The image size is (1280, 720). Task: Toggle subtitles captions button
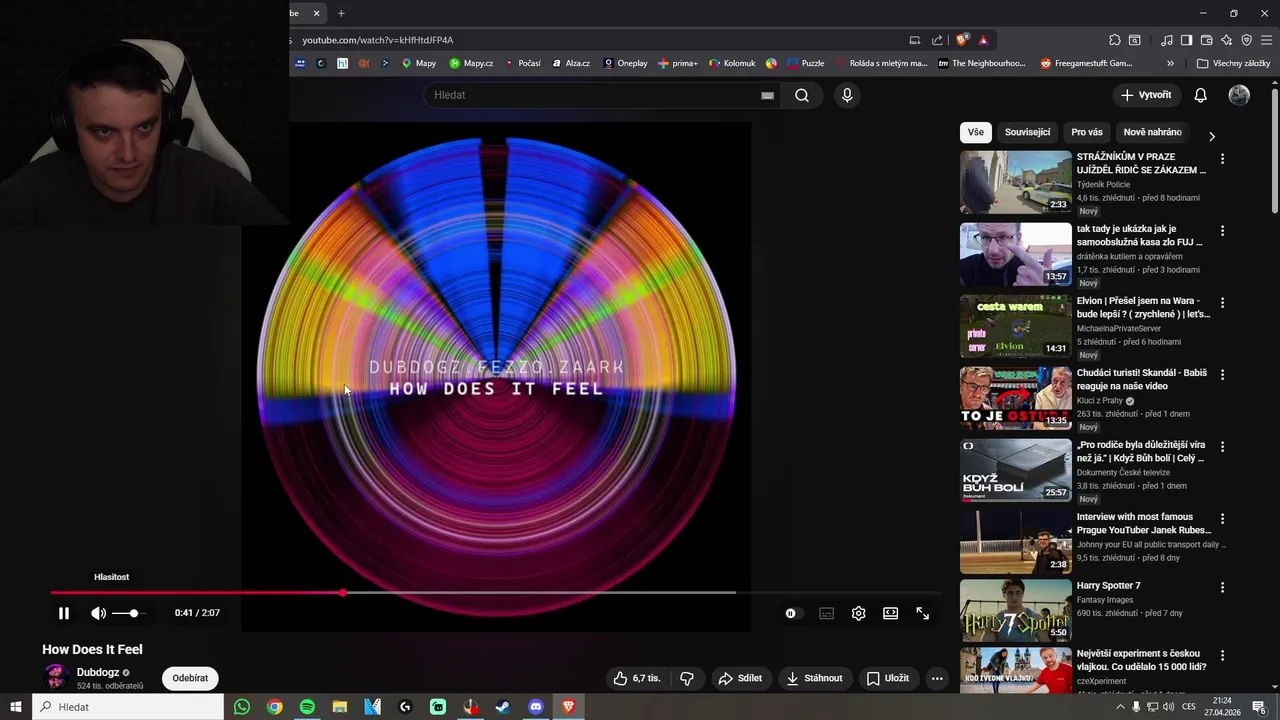[x=826, y=613]
